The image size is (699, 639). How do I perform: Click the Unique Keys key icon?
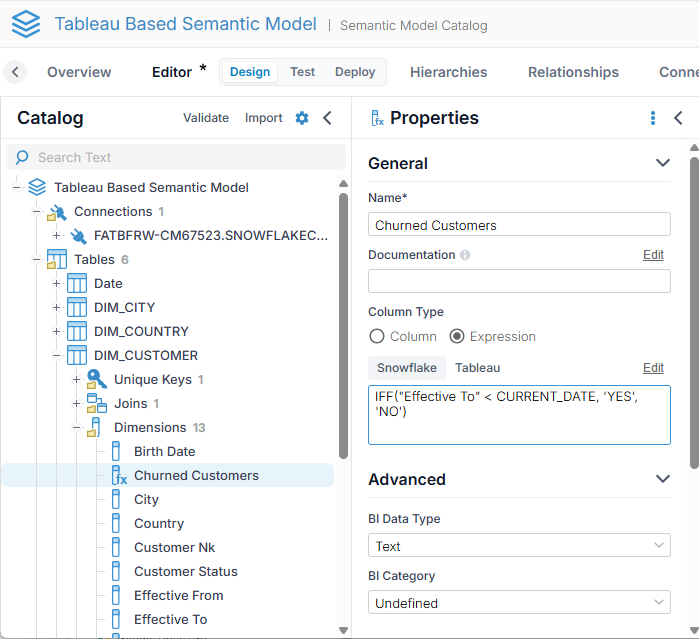(x=97, y=379)
